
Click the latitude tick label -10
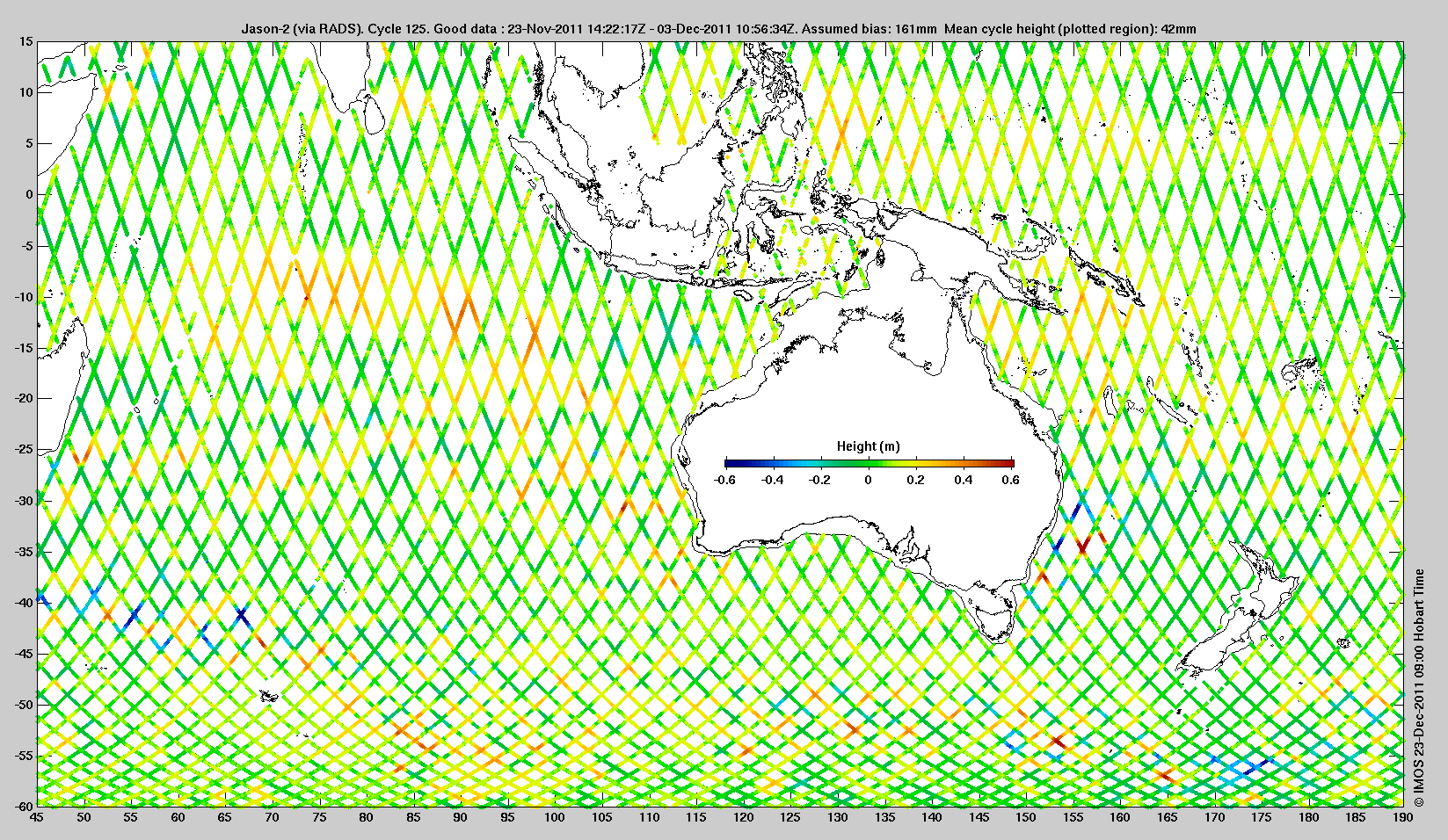click(x=23, y=296)
